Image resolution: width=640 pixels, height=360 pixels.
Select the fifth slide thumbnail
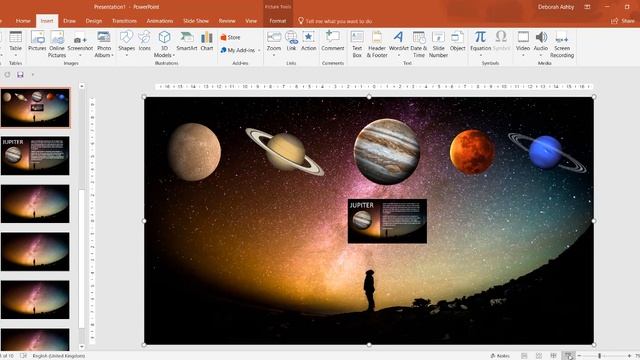[x=36, y=300]
